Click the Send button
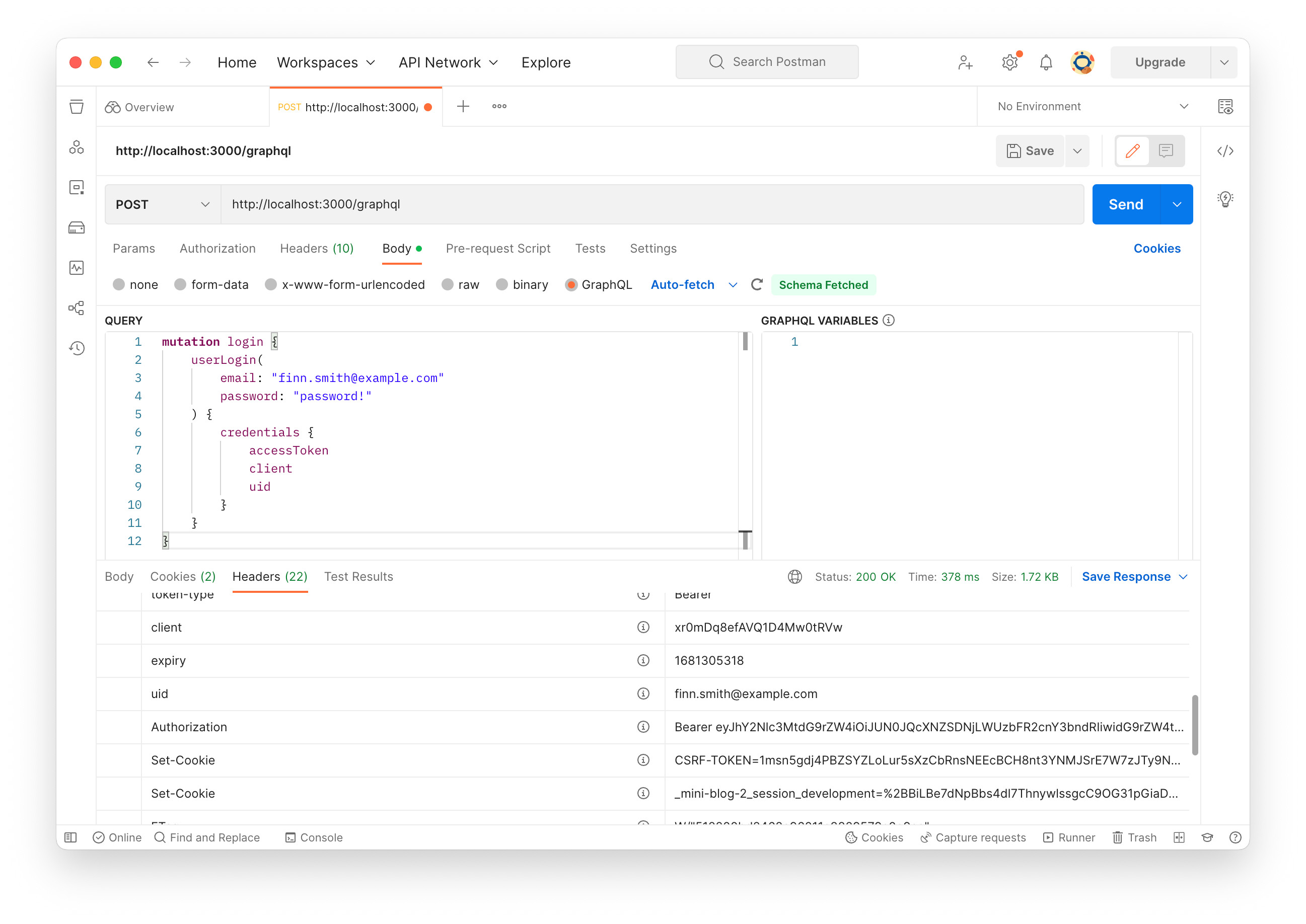 tap(1126, 204)
